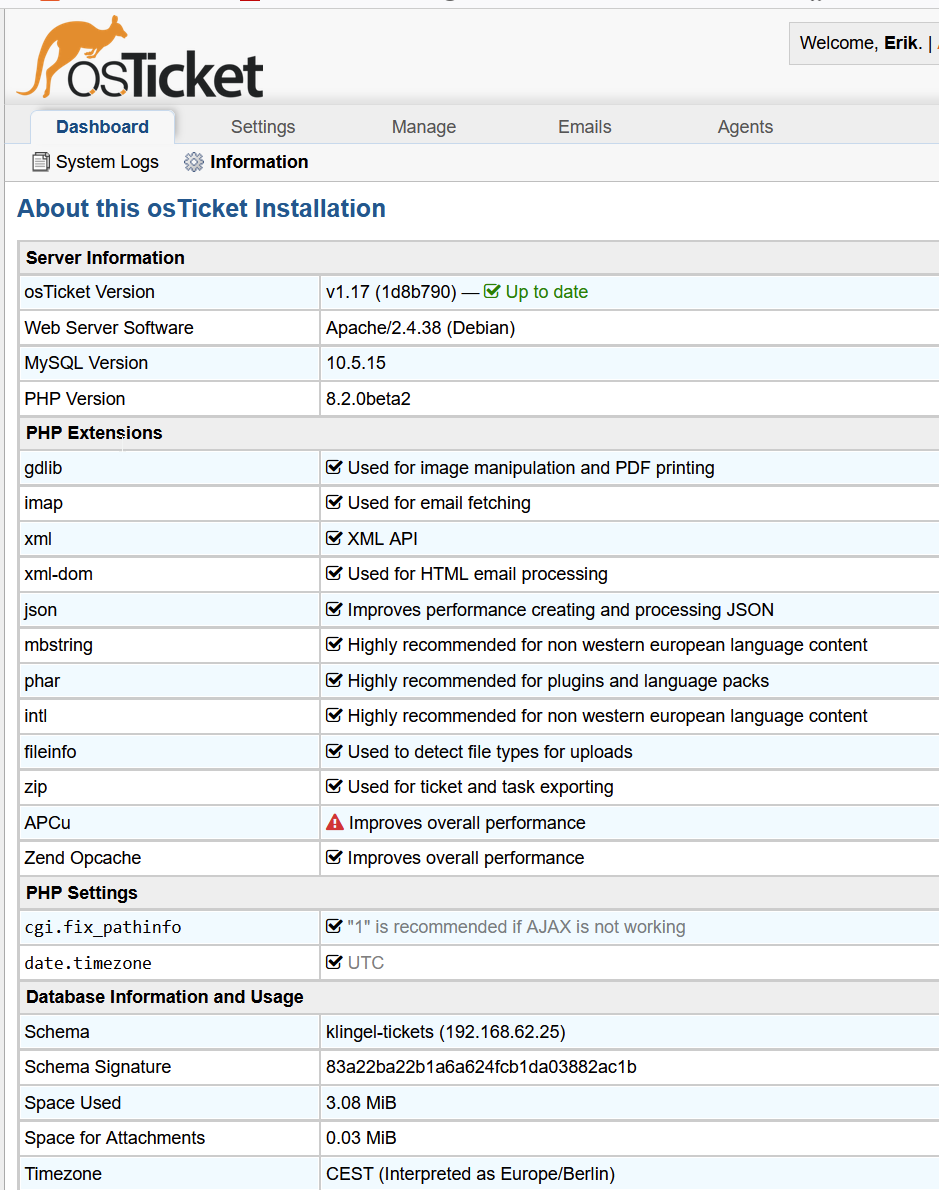Click the APCu red warning triangle icon
The image size is (939, 1190).
(335, 823)
